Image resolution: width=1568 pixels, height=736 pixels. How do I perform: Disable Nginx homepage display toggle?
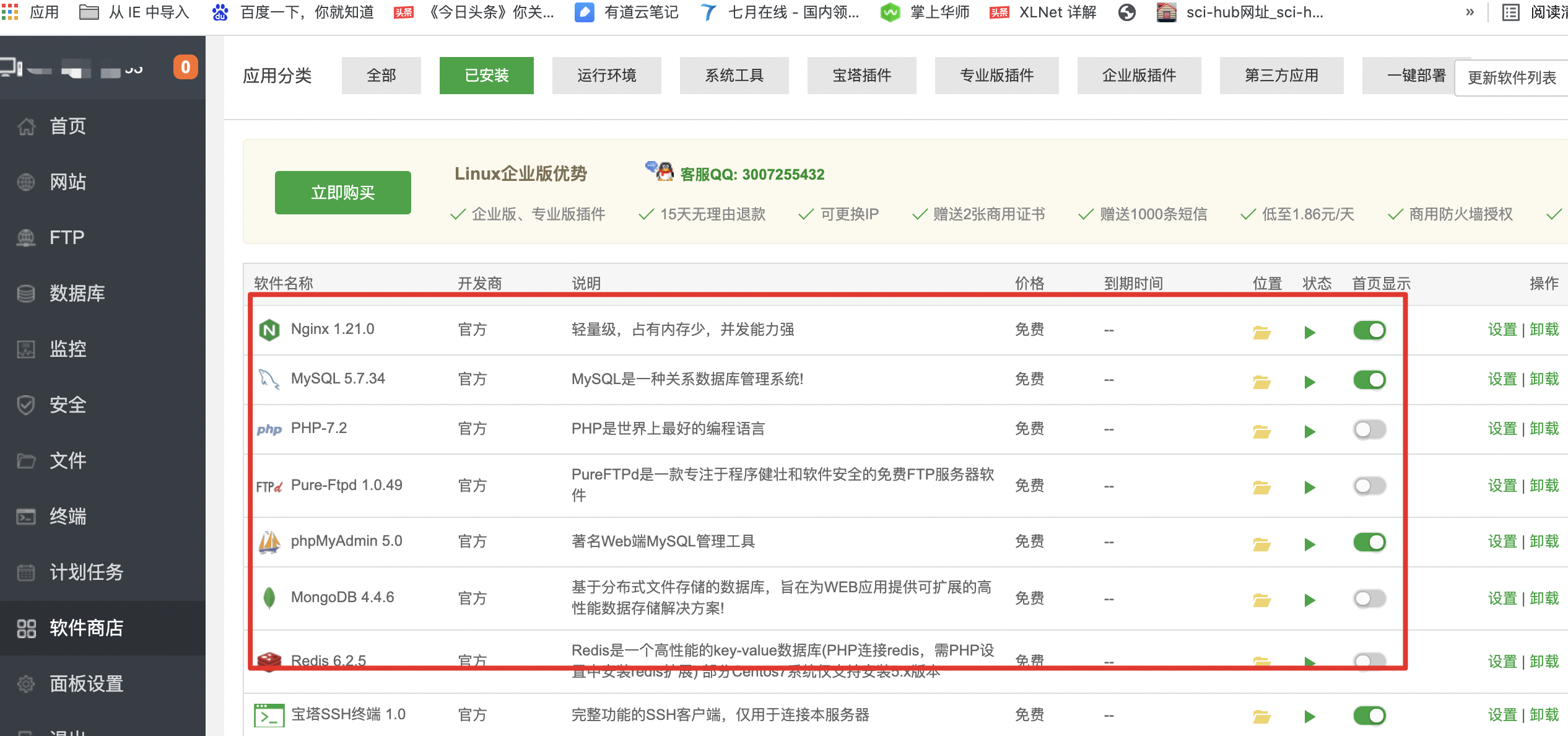(1369, 330)
